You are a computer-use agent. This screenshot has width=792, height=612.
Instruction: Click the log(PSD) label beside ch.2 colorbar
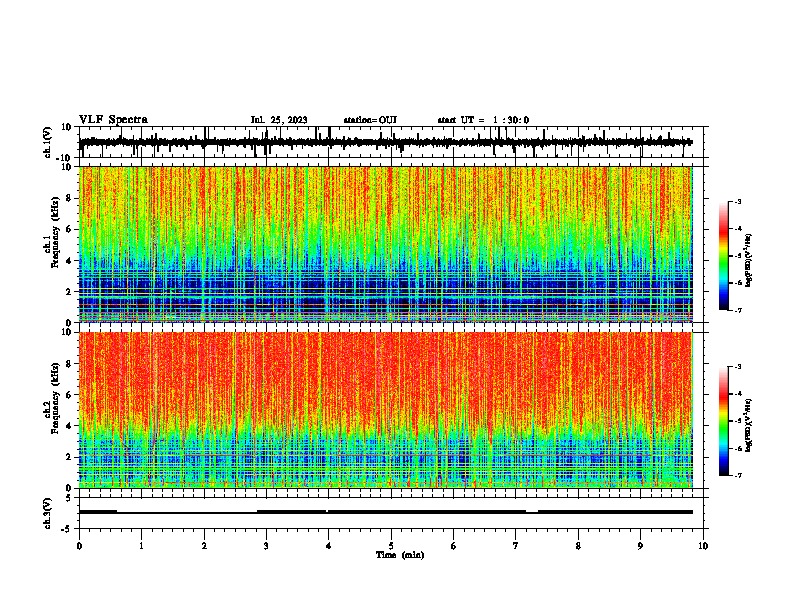tap(748, 425)
